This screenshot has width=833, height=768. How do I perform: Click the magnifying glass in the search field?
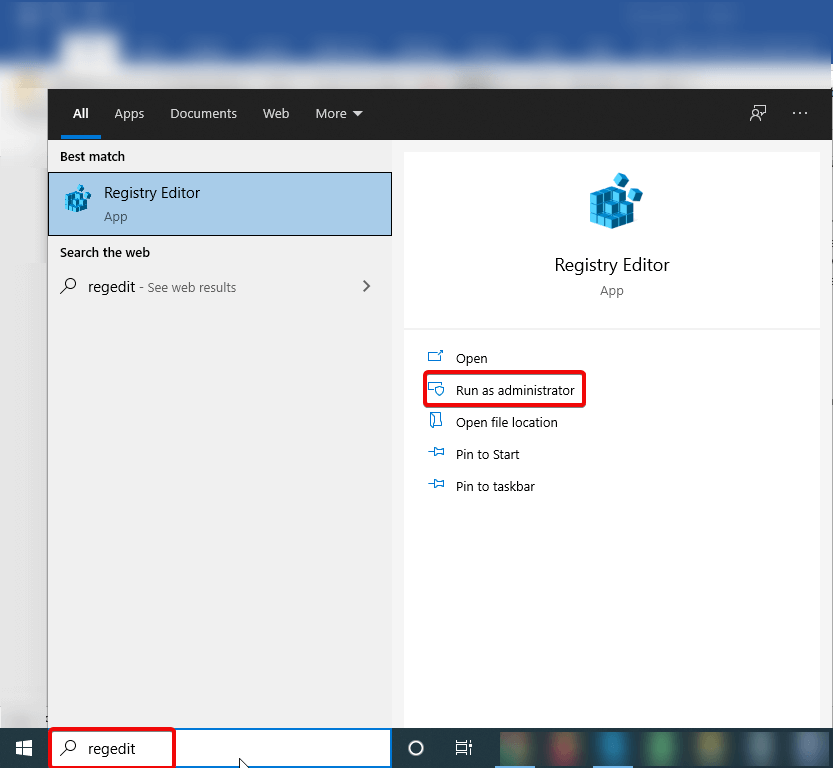pos(69,747)
